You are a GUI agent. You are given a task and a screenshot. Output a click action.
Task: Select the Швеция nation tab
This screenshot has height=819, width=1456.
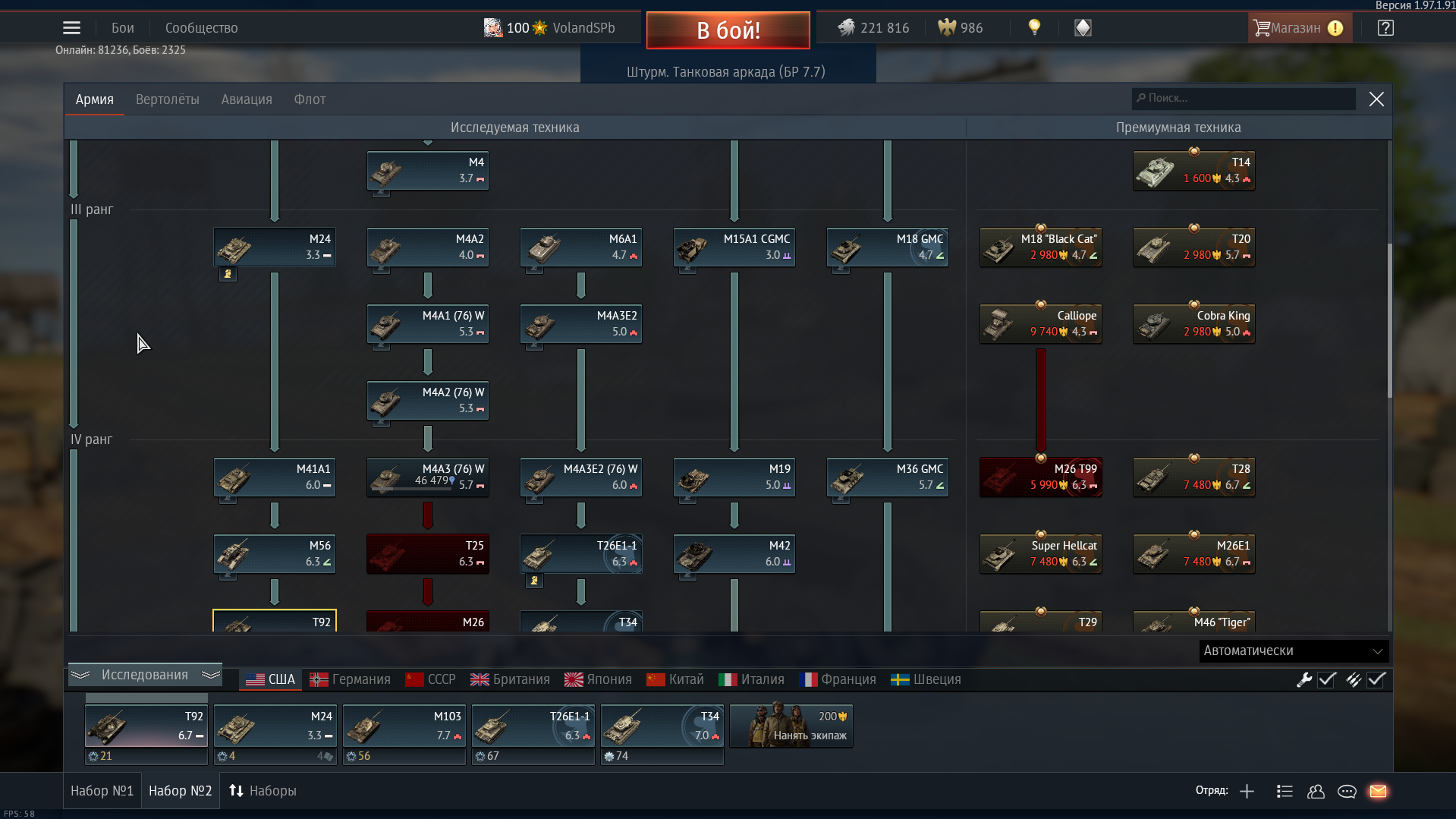[x=926, y=679]
